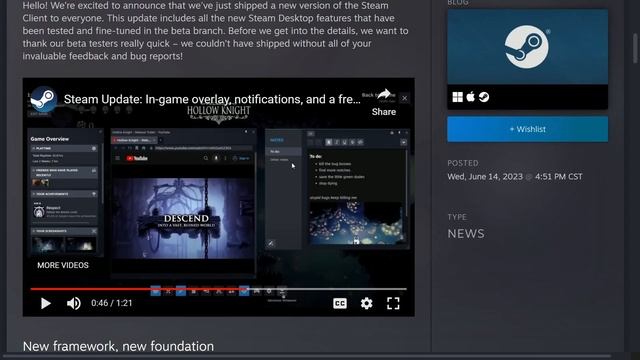The height and width of the screenshot is (360, 640).
Task: Click the New framework, new foundation heading
Action: [118, 346]
